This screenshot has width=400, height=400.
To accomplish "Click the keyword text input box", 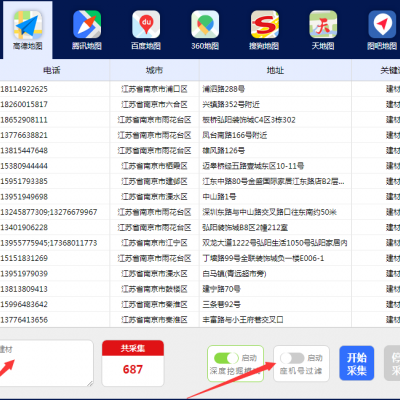I will coord(46,363).
